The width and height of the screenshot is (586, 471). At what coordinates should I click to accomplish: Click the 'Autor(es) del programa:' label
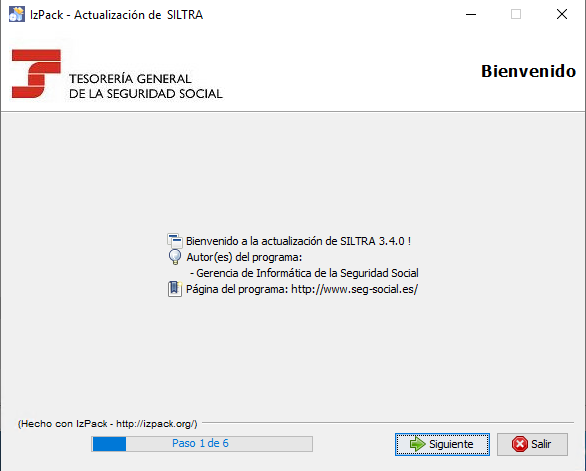[x=244, y=257]
